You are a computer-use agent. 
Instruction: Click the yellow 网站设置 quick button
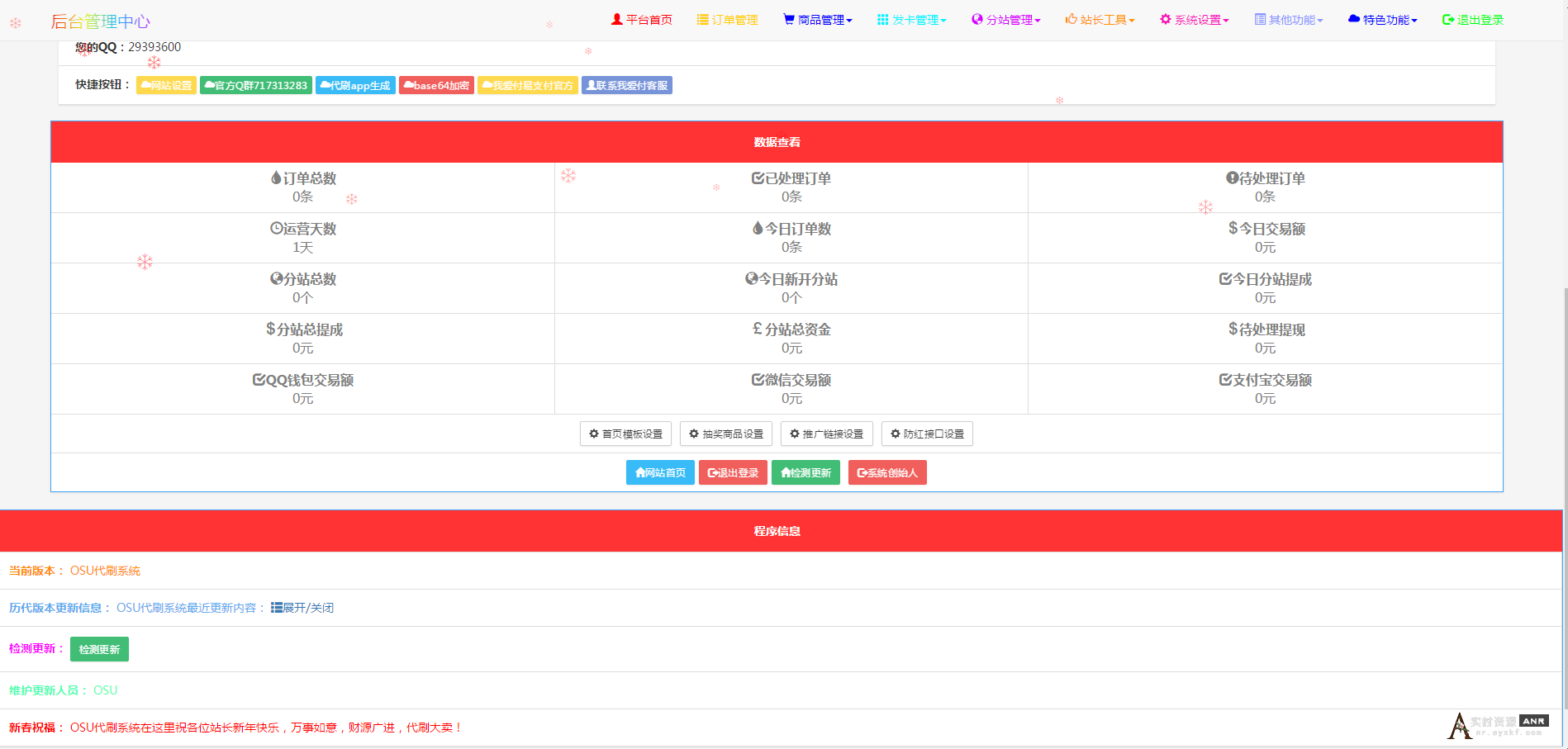tap(166, 85)
